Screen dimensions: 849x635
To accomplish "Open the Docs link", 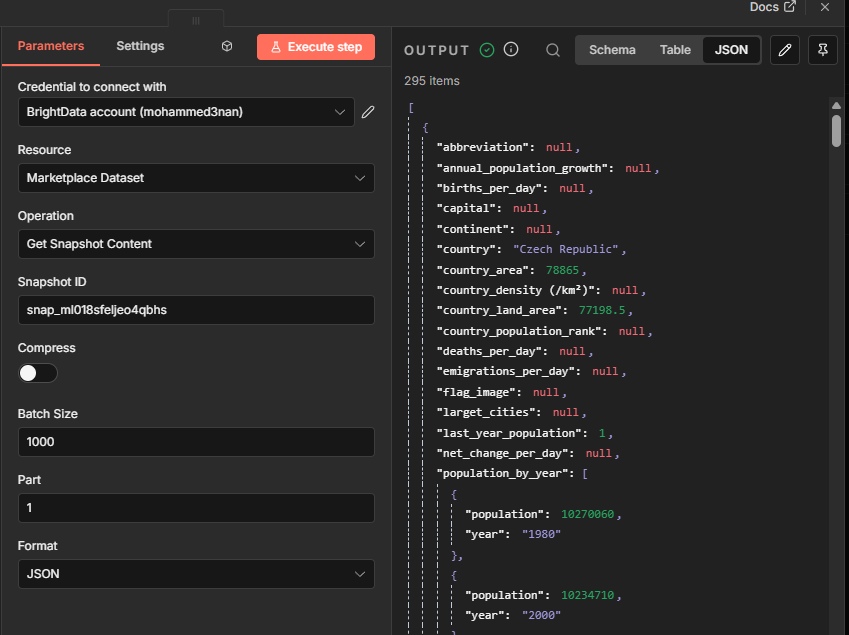I will (x=772, y=7).
